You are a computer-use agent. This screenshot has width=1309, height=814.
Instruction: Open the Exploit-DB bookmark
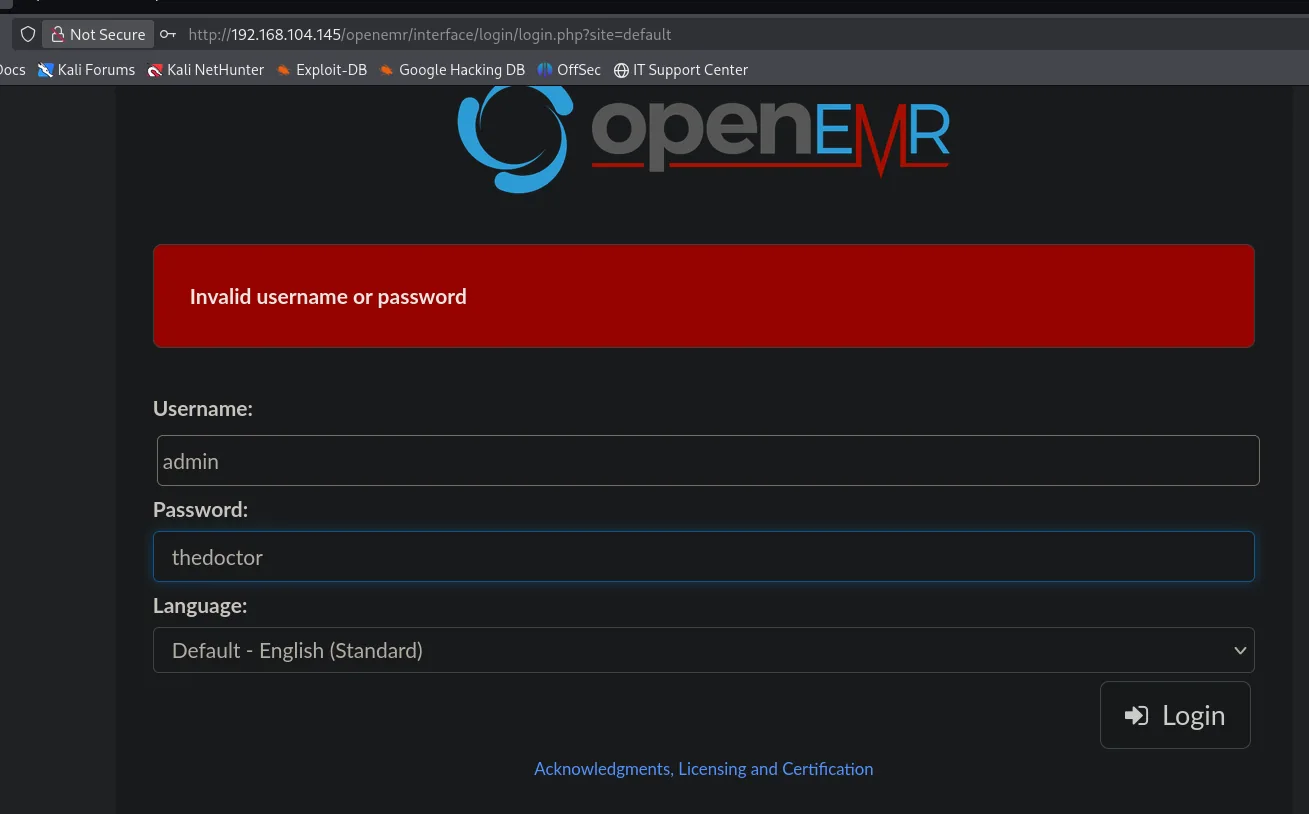(322, 70)
